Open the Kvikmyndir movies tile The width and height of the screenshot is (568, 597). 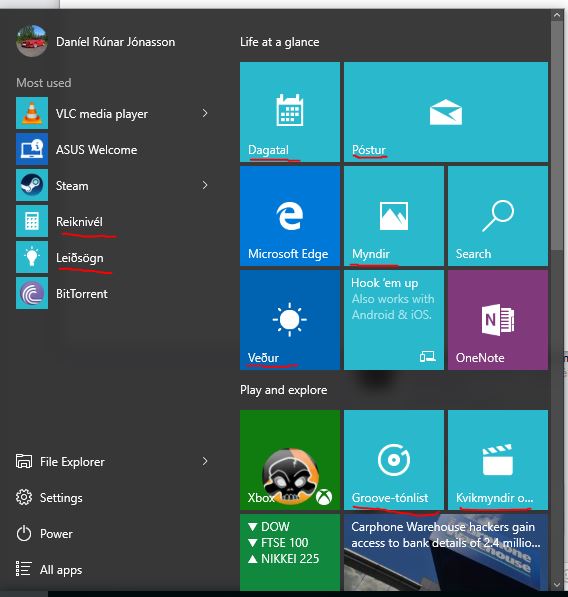point(498,460)
